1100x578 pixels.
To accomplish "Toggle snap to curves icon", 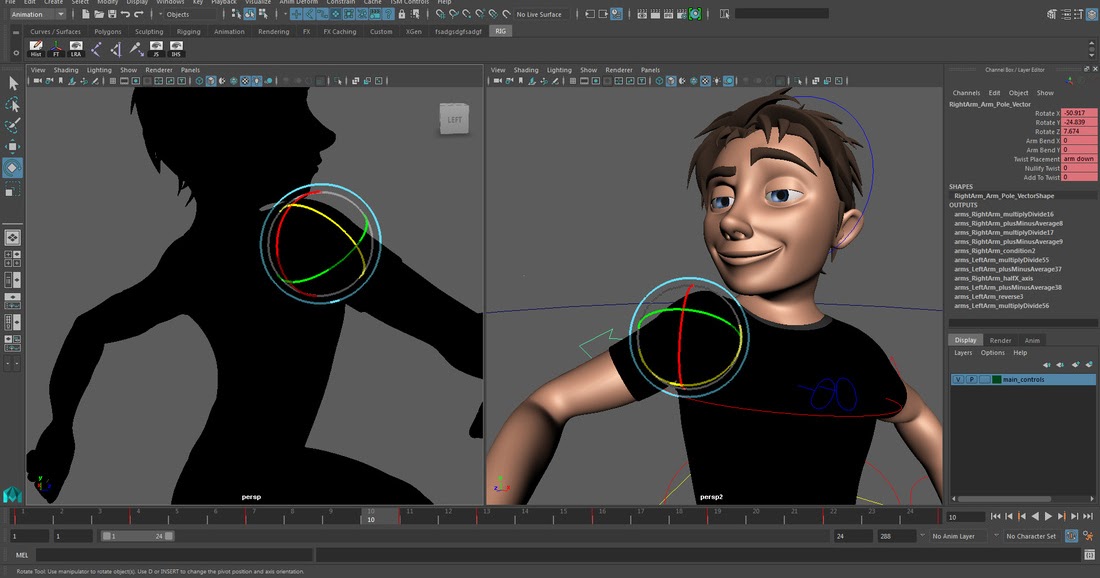I will (454, 14).
